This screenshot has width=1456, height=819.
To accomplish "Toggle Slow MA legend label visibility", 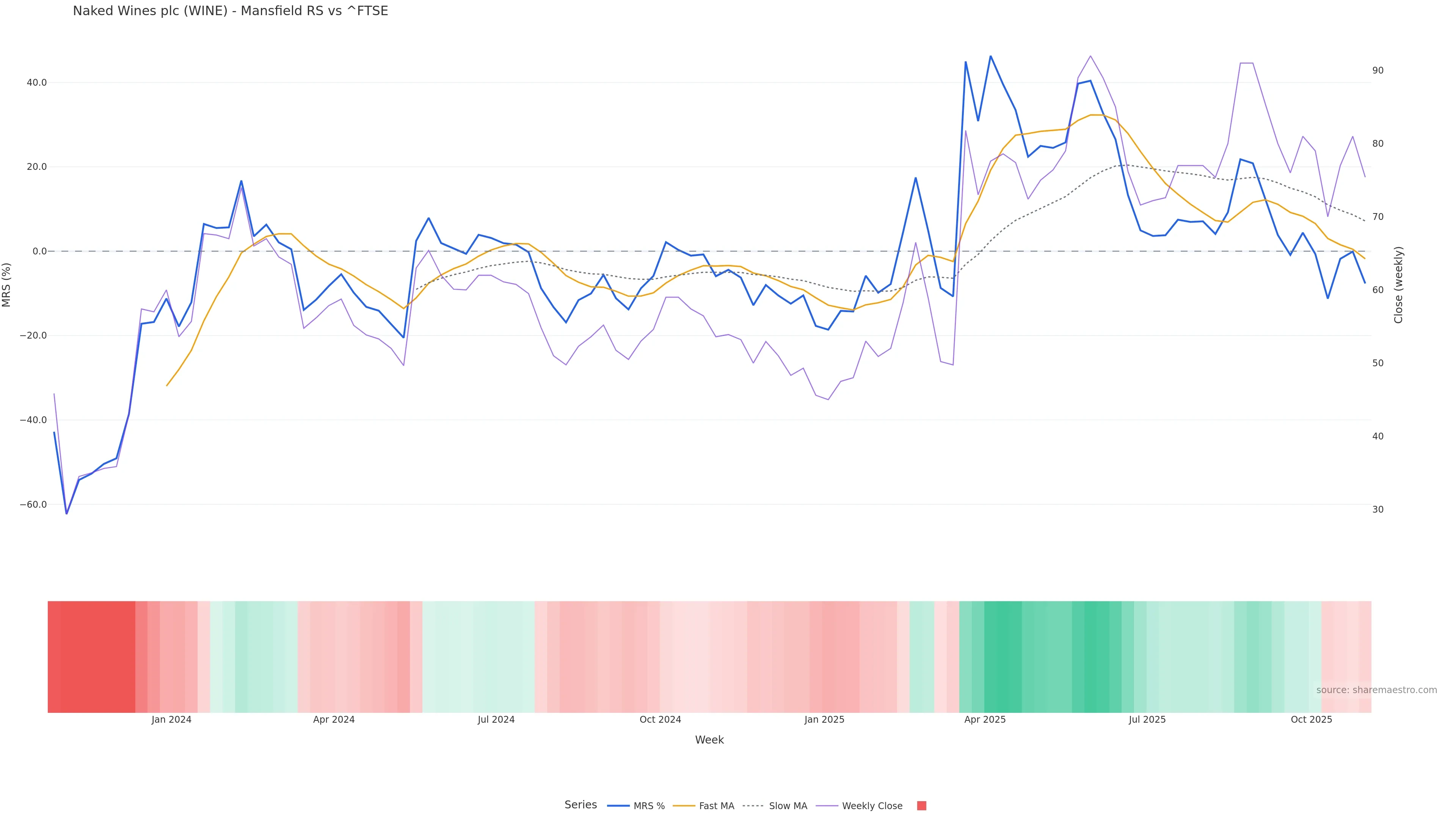I will pyautogui.click(x=788, y=806).
